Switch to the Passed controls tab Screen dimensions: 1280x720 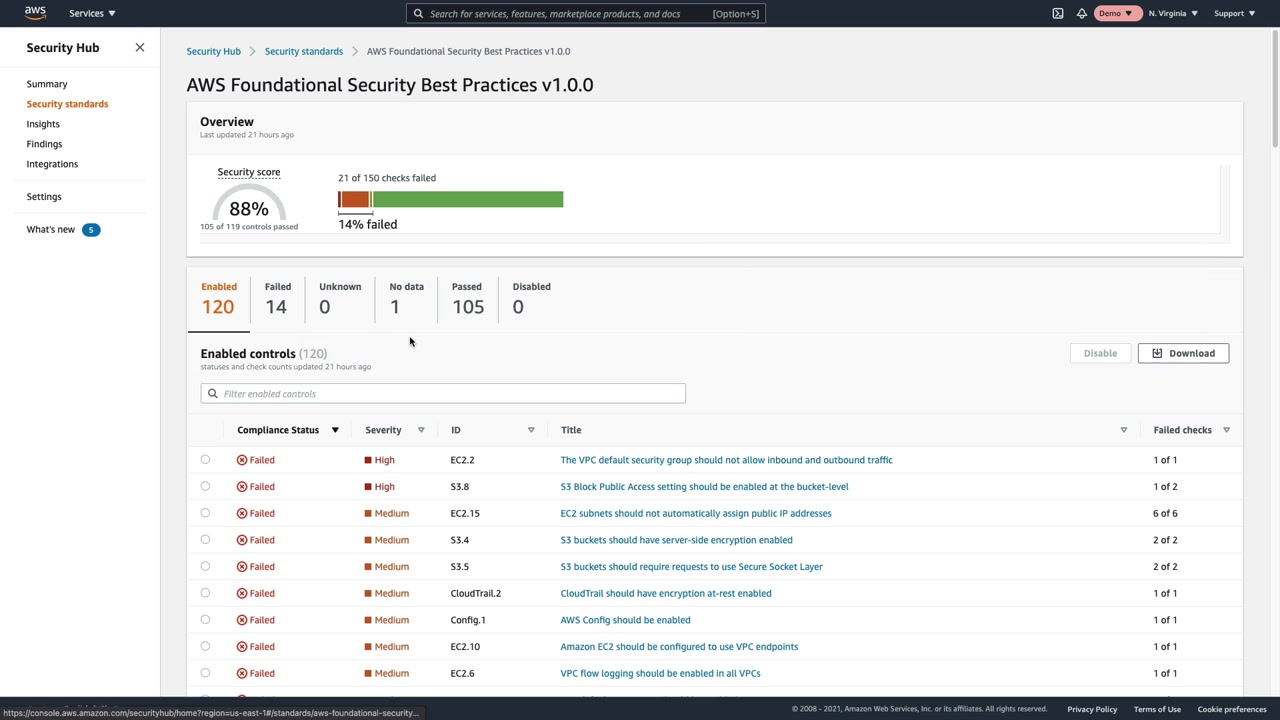click(x=467, y=298)
